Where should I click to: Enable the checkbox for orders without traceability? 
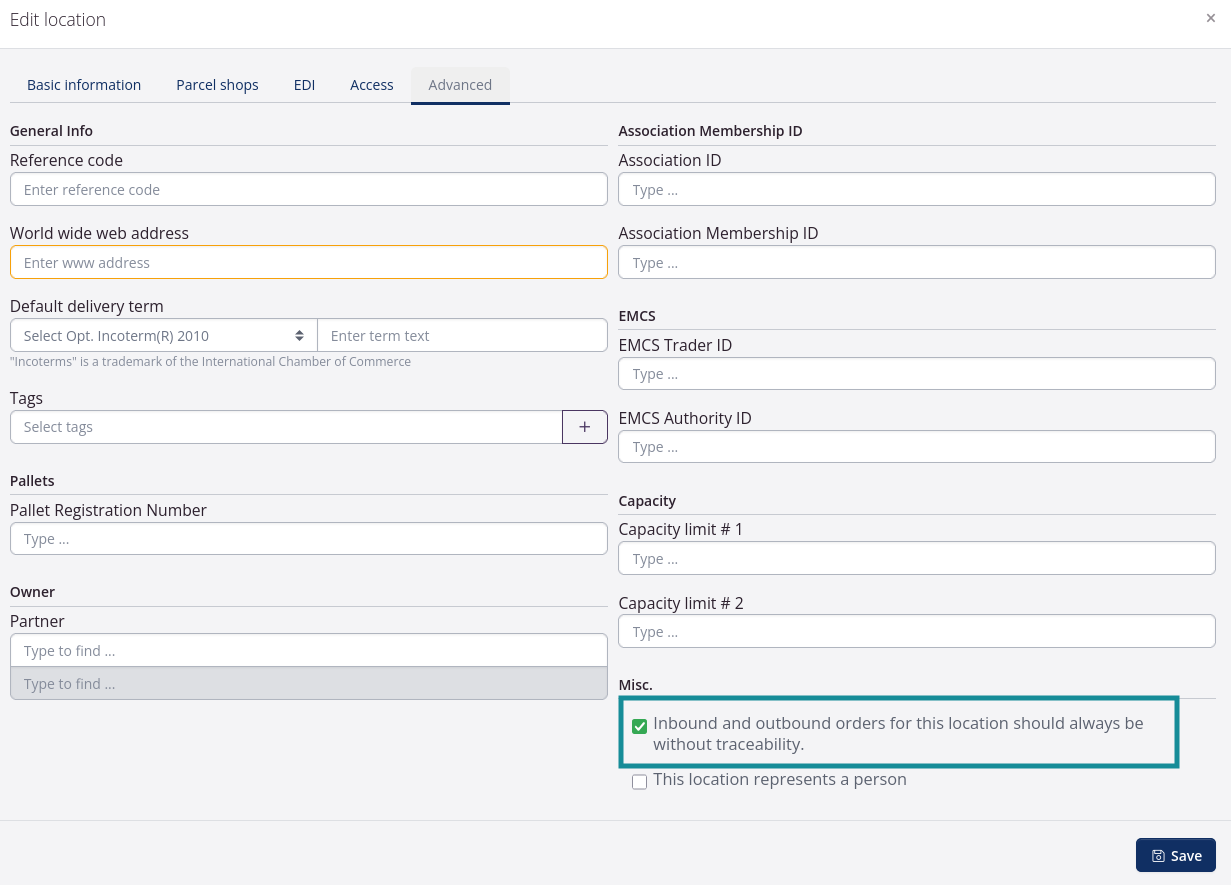coord(639,725)
